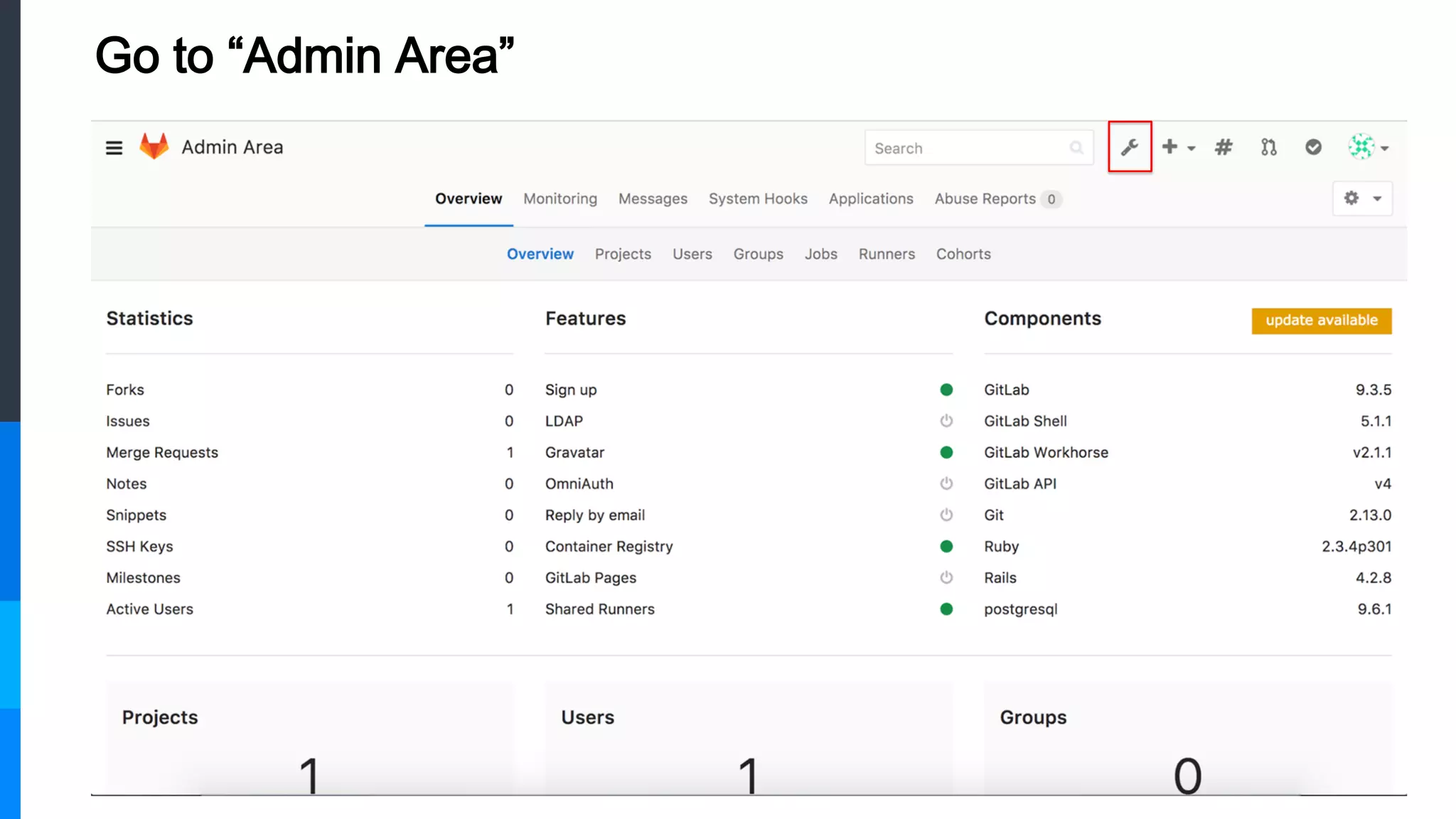
Task: Click the GitLab Pages power icon
Action: [946, 577]
